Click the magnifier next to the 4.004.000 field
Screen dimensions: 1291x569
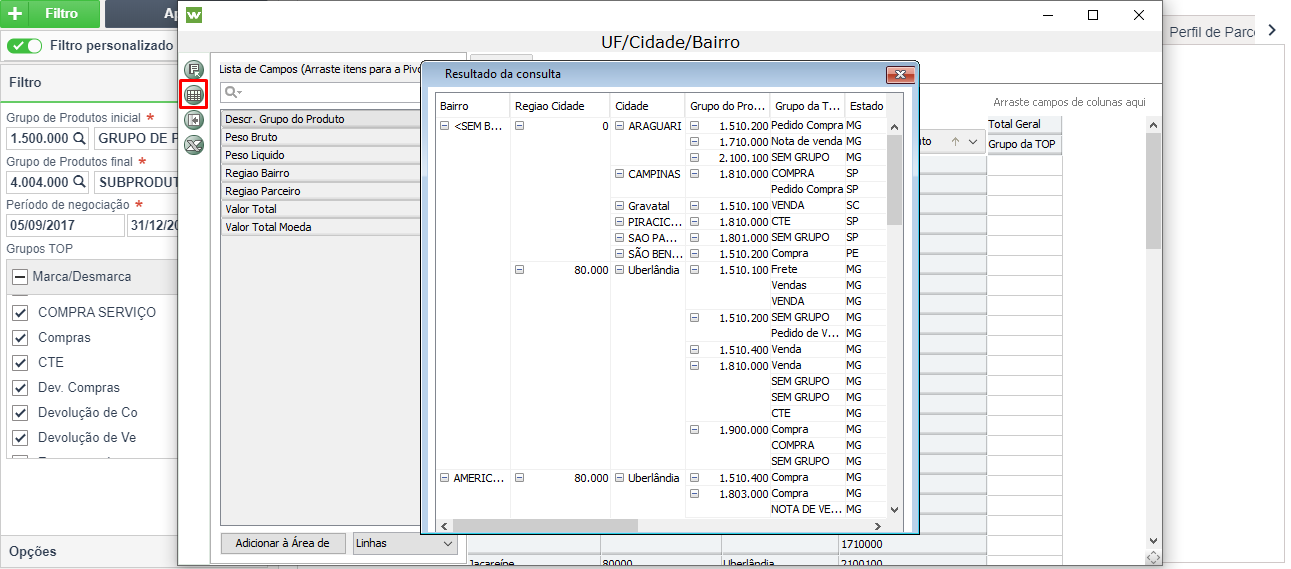coord(78,182)
